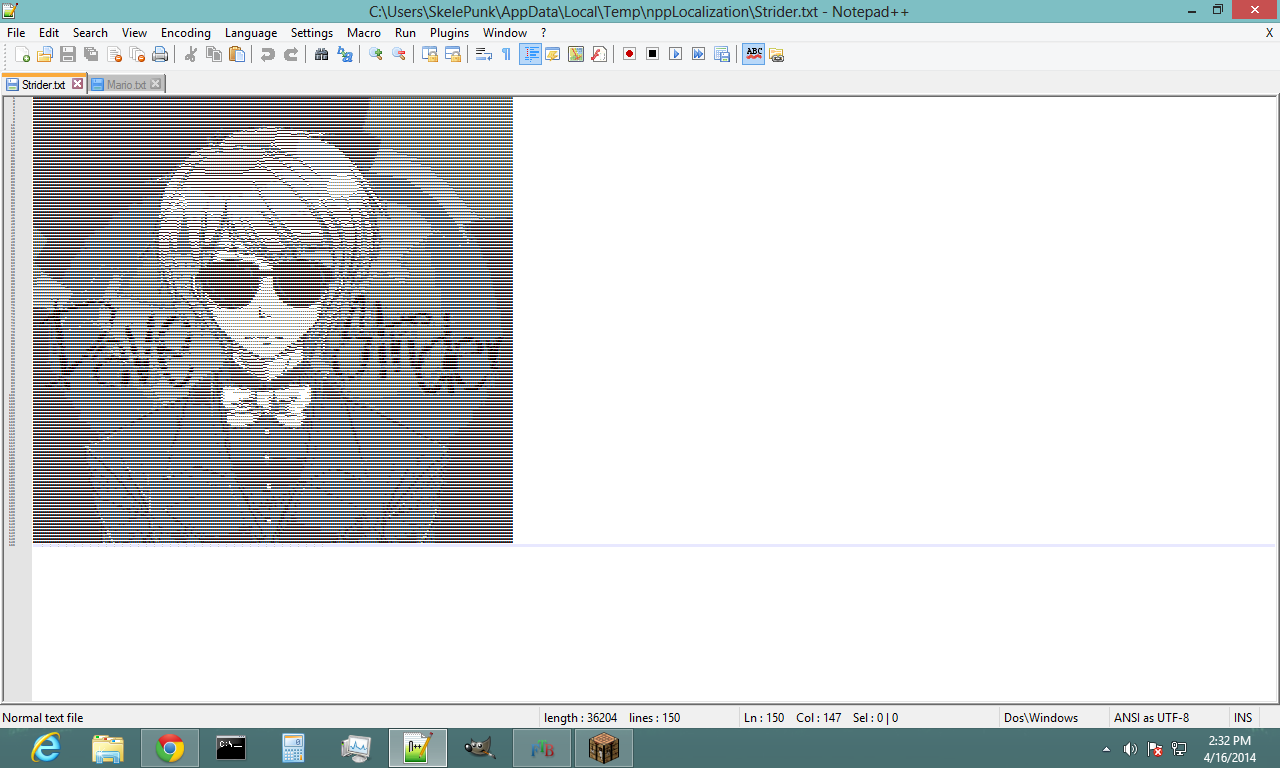Toggle synchronize vertical scrolling icon
Viewport: 1280px width, 768px height.
[429, 54]
